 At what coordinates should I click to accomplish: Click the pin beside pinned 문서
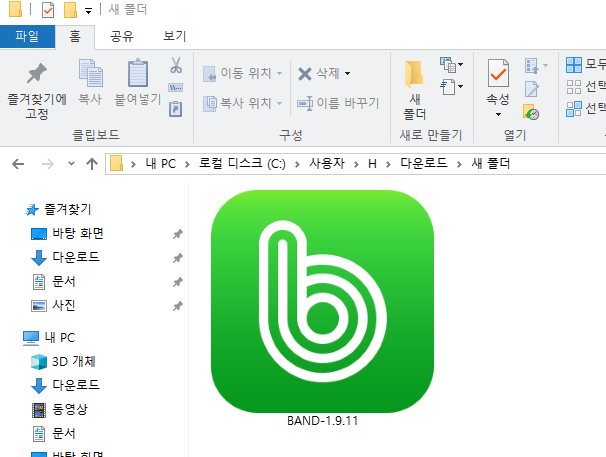tap(177, 282)
